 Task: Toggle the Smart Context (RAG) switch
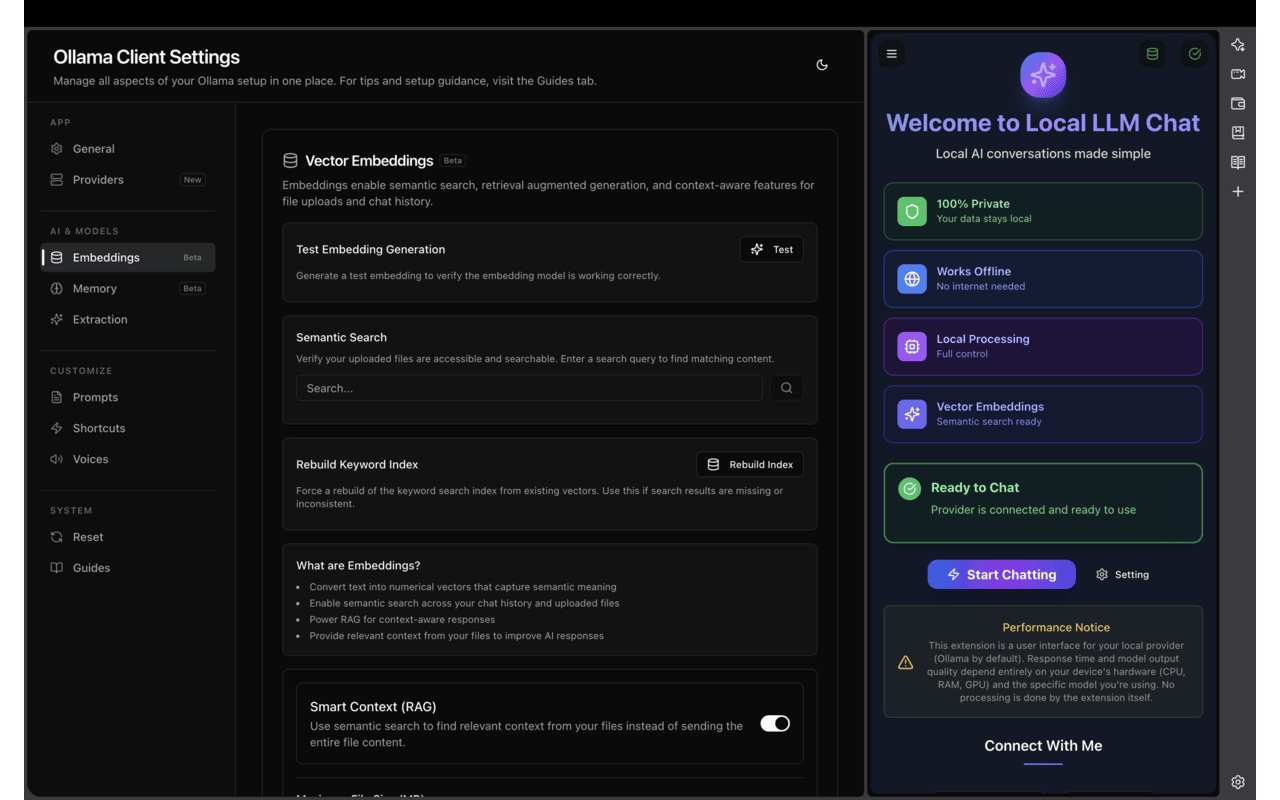(x=775, y=723)
